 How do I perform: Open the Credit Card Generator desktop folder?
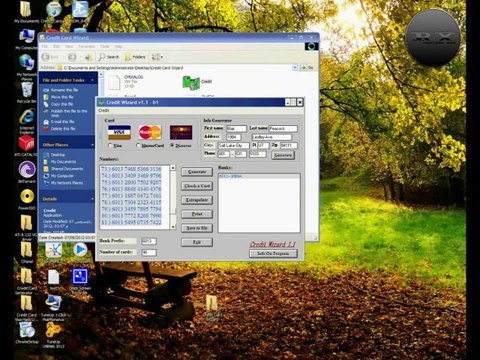coord(27,280)
